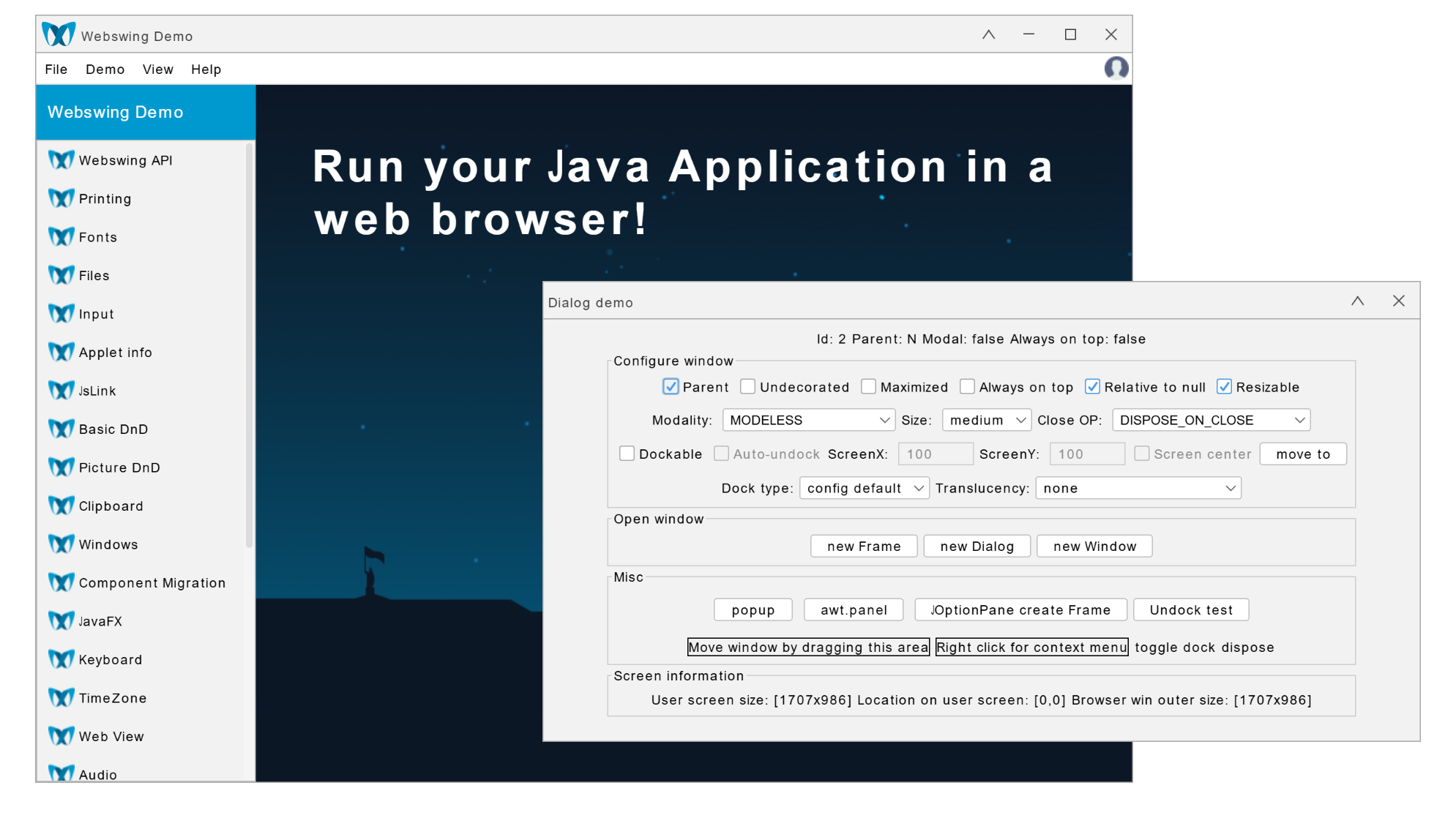
Task: Open the Help menu
Action: tap(206, 70)
